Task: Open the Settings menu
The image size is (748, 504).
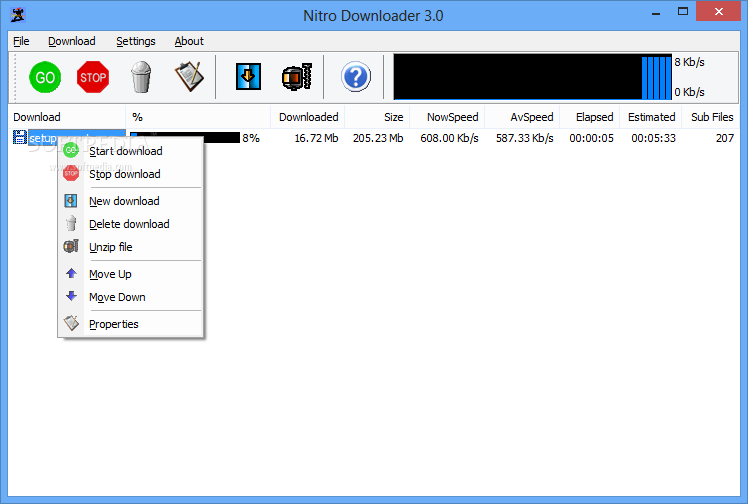Action: (x=135, y=41)
